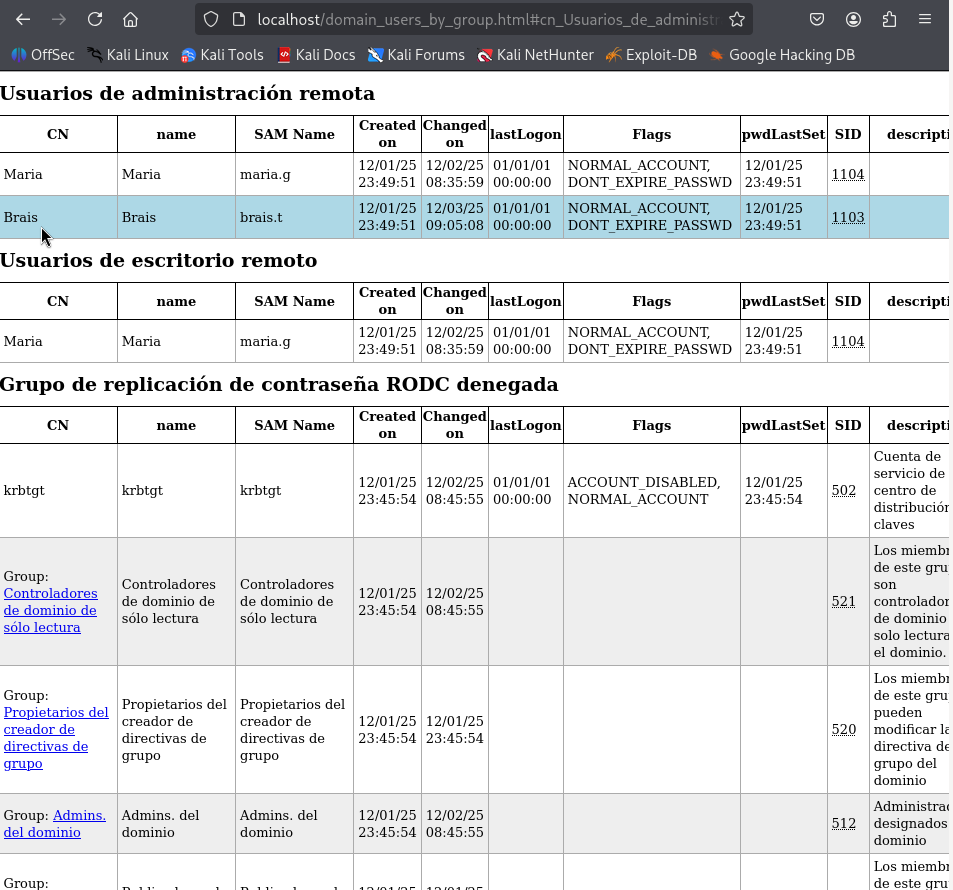Click 'lastLogon' header in administración remota table
This screenshot has height=890, width=953.
tap(526, 134)
